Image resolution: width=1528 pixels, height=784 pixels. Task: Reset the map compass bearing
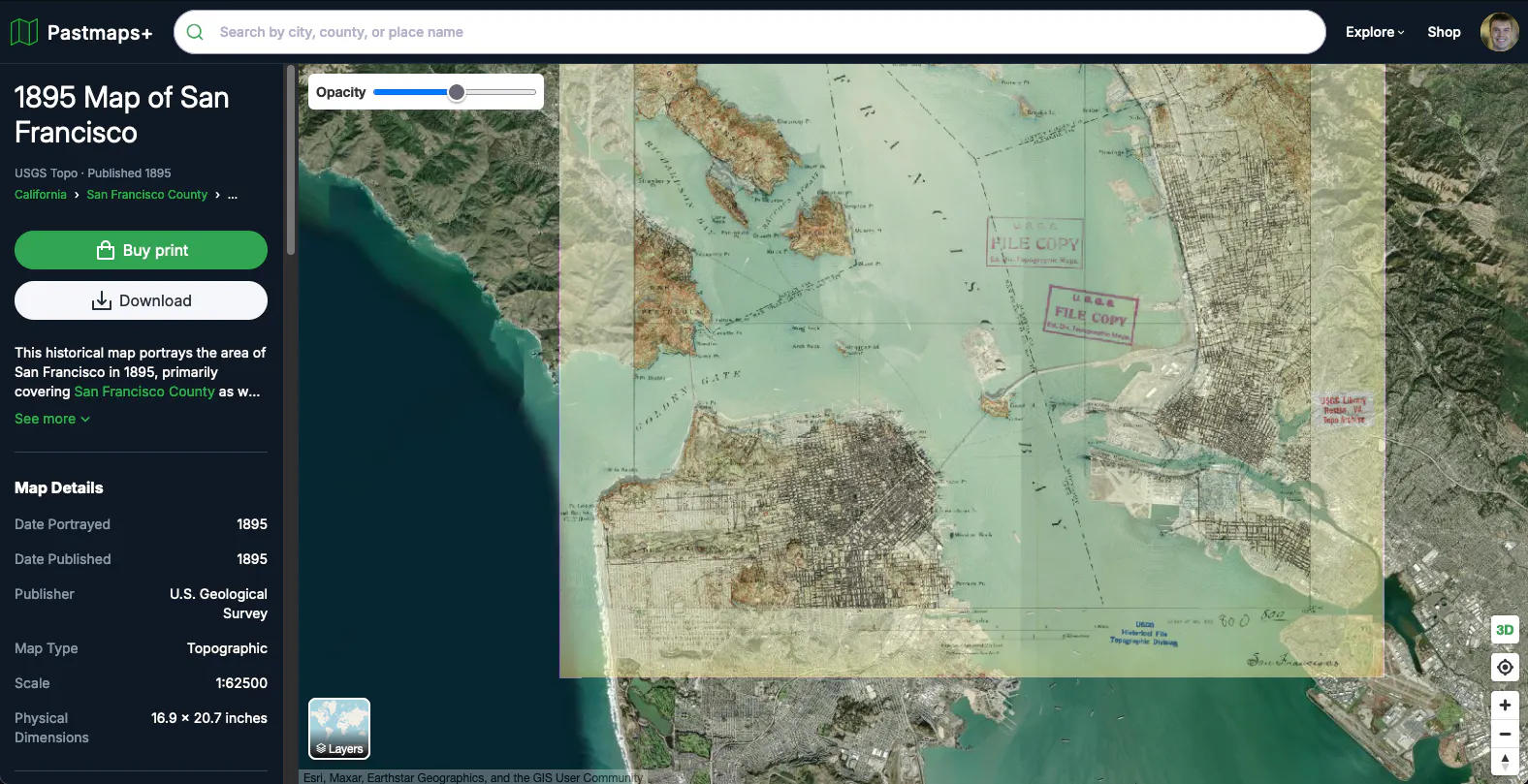(1505, 762)
